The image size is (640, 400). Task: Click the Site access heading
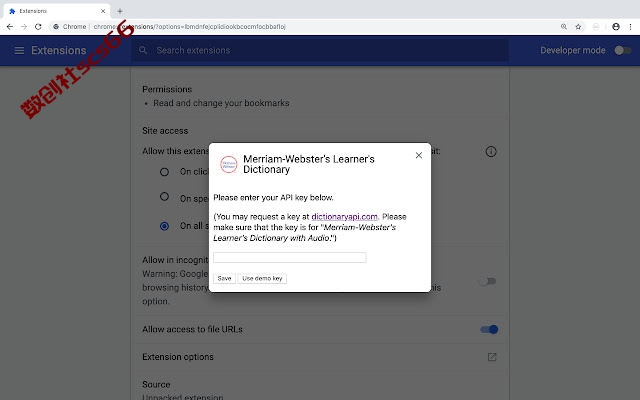tap(165, 131)
